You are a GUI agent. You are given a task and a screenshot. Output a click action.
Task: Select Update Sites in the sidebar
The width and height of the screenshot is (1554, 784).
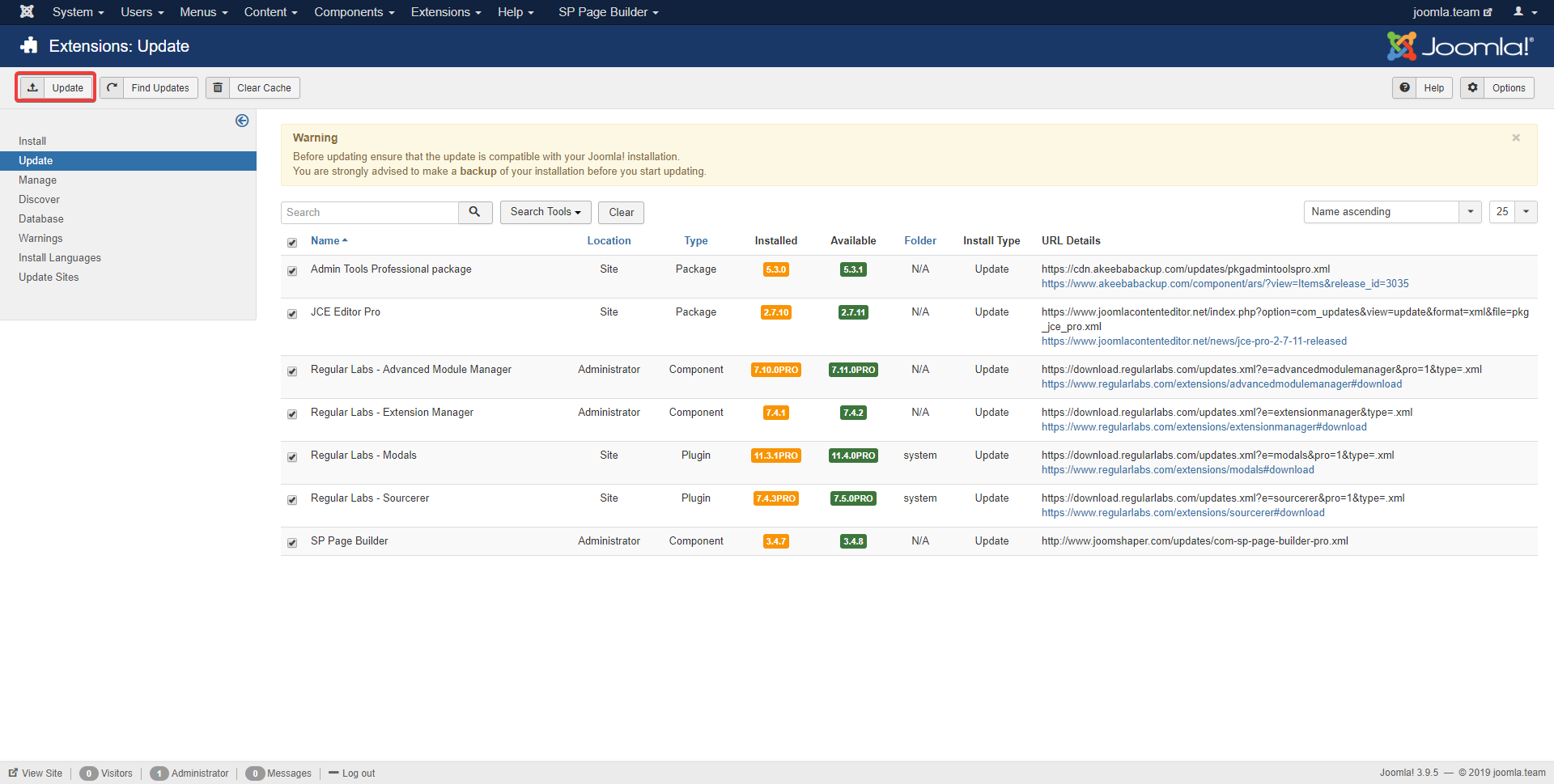[49, 277]
